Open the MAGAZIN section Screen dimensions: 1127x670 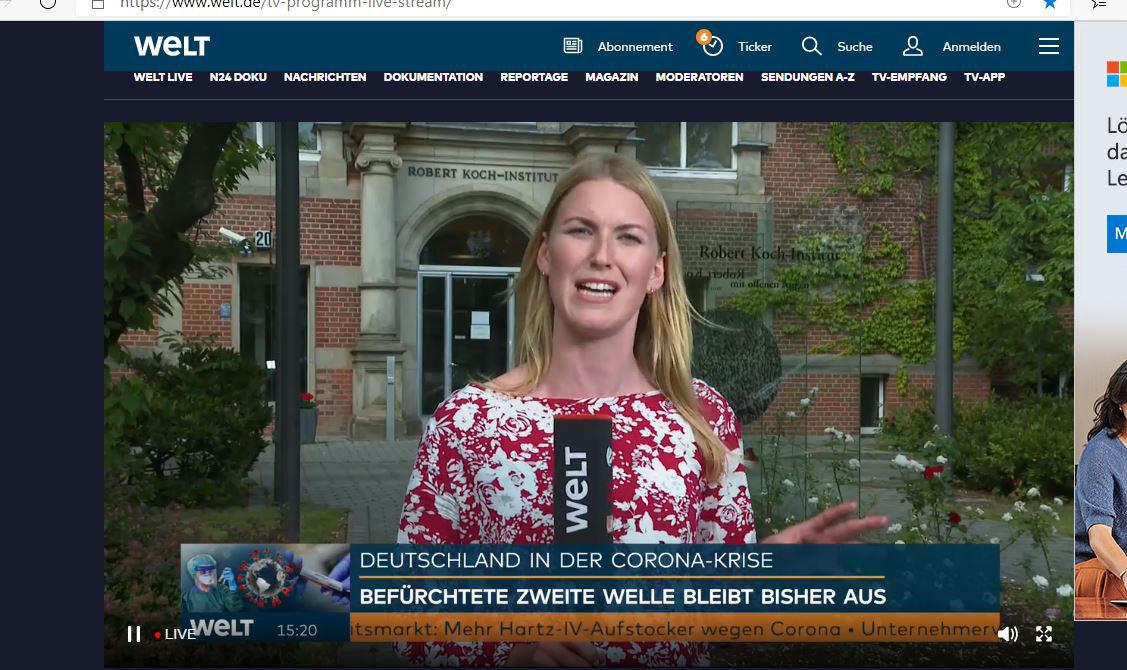(x=612, y=77)
